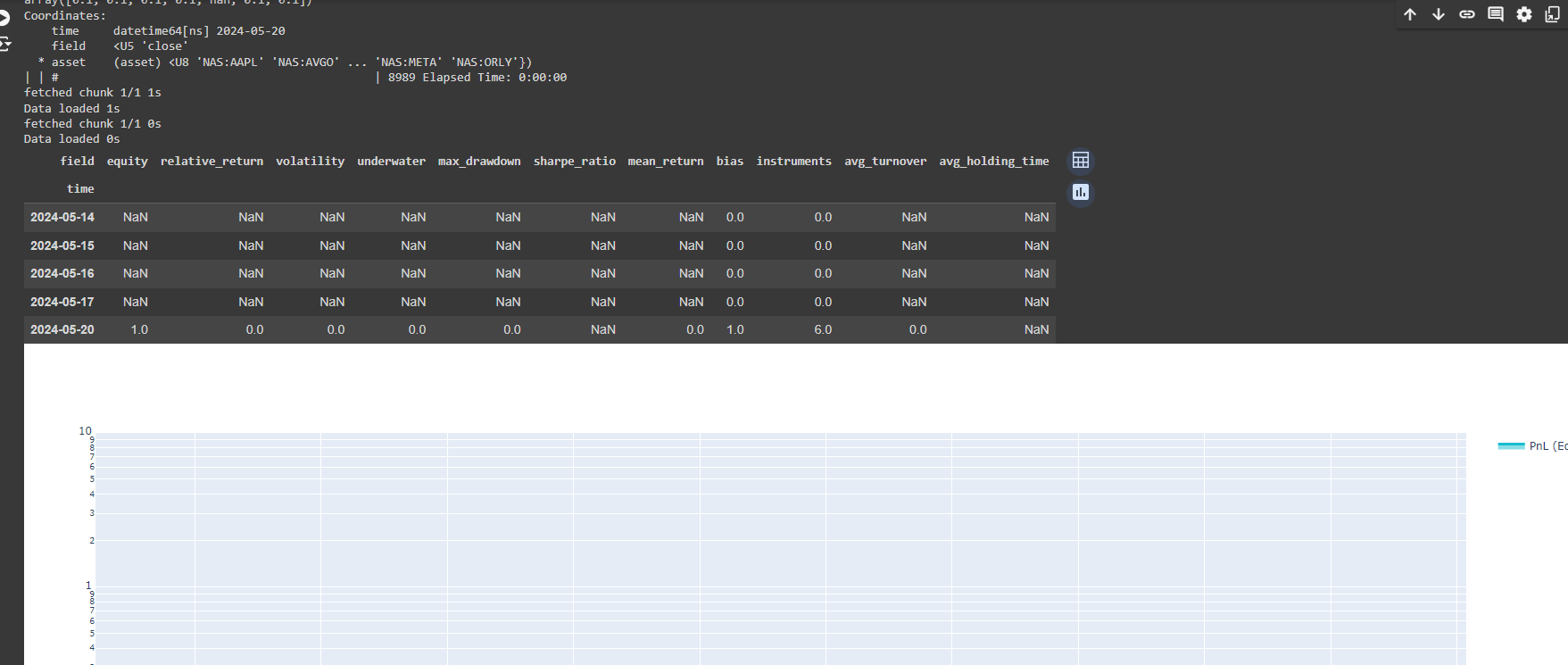Click the 'Coordinates:' output label

tap(65, 16)
